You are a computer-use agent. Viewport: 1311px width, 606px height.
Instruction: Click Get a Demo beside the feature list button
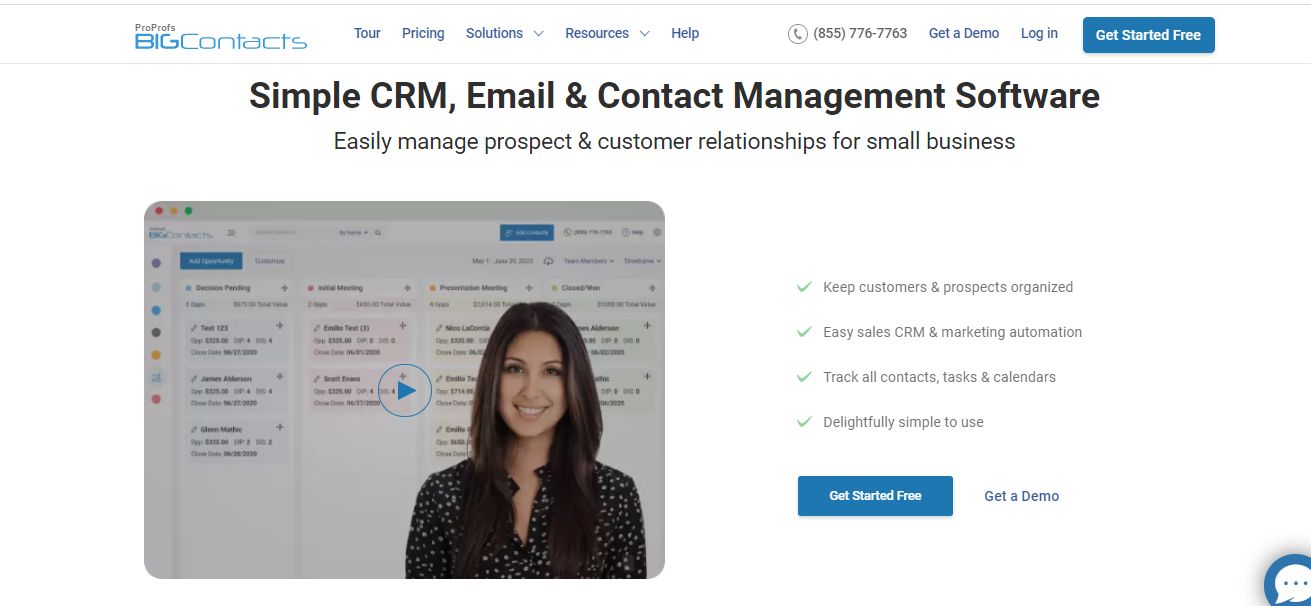[x=1021, y=496]
